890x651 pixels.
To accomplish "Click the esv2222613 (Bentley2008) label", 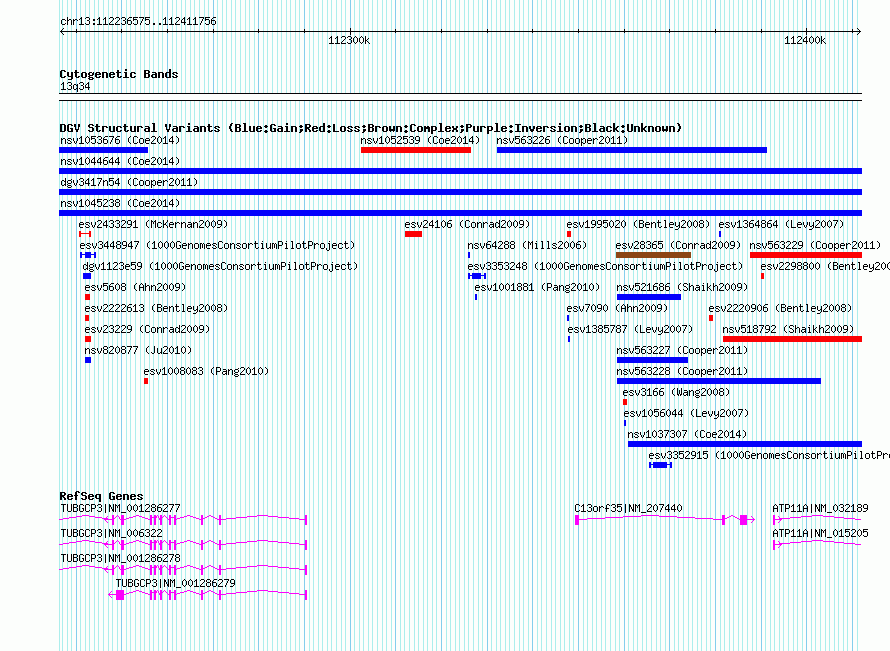I will coord(156,308).
